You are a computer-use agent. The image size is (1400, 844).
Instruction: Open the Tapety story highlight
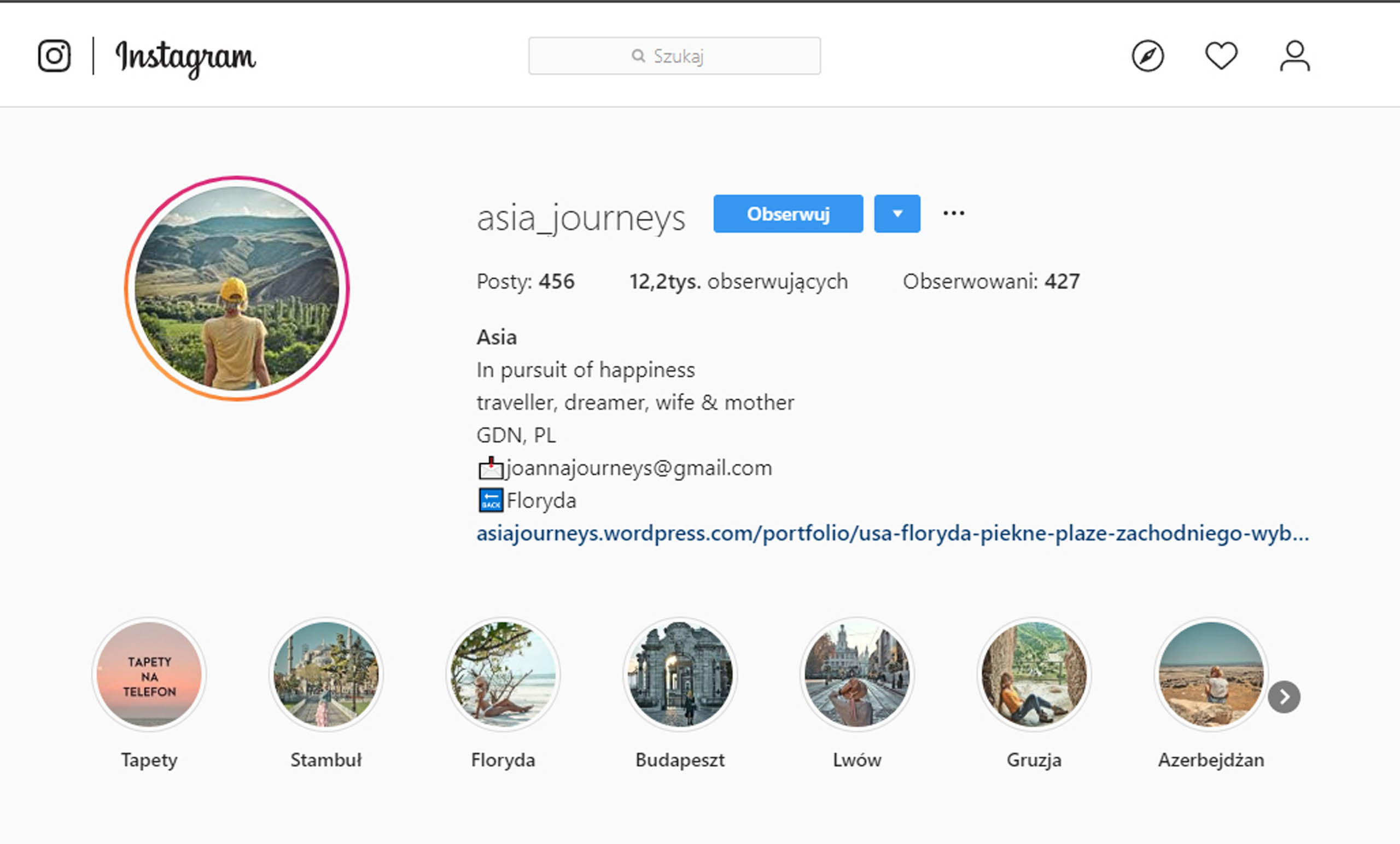[x=149, y=674]
